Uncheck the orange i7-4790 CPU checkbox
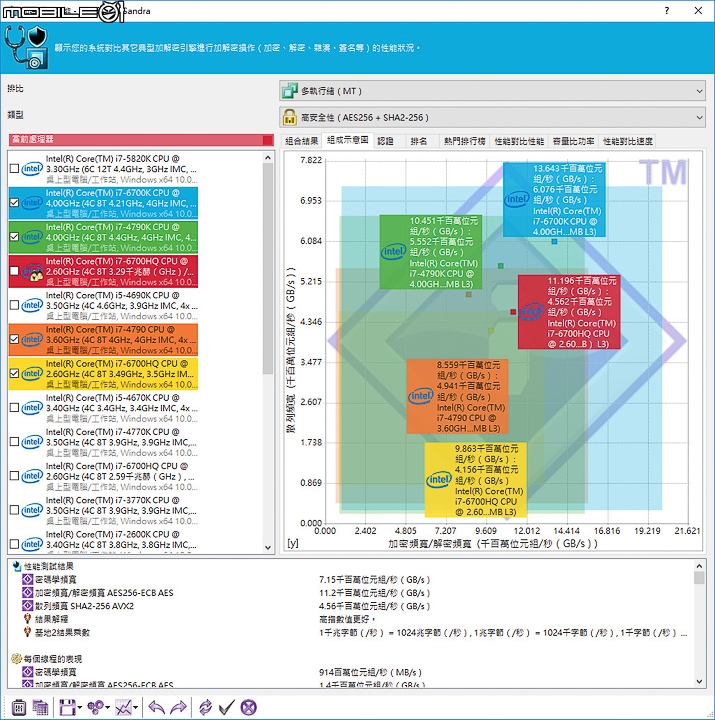 tap(14, 339)
